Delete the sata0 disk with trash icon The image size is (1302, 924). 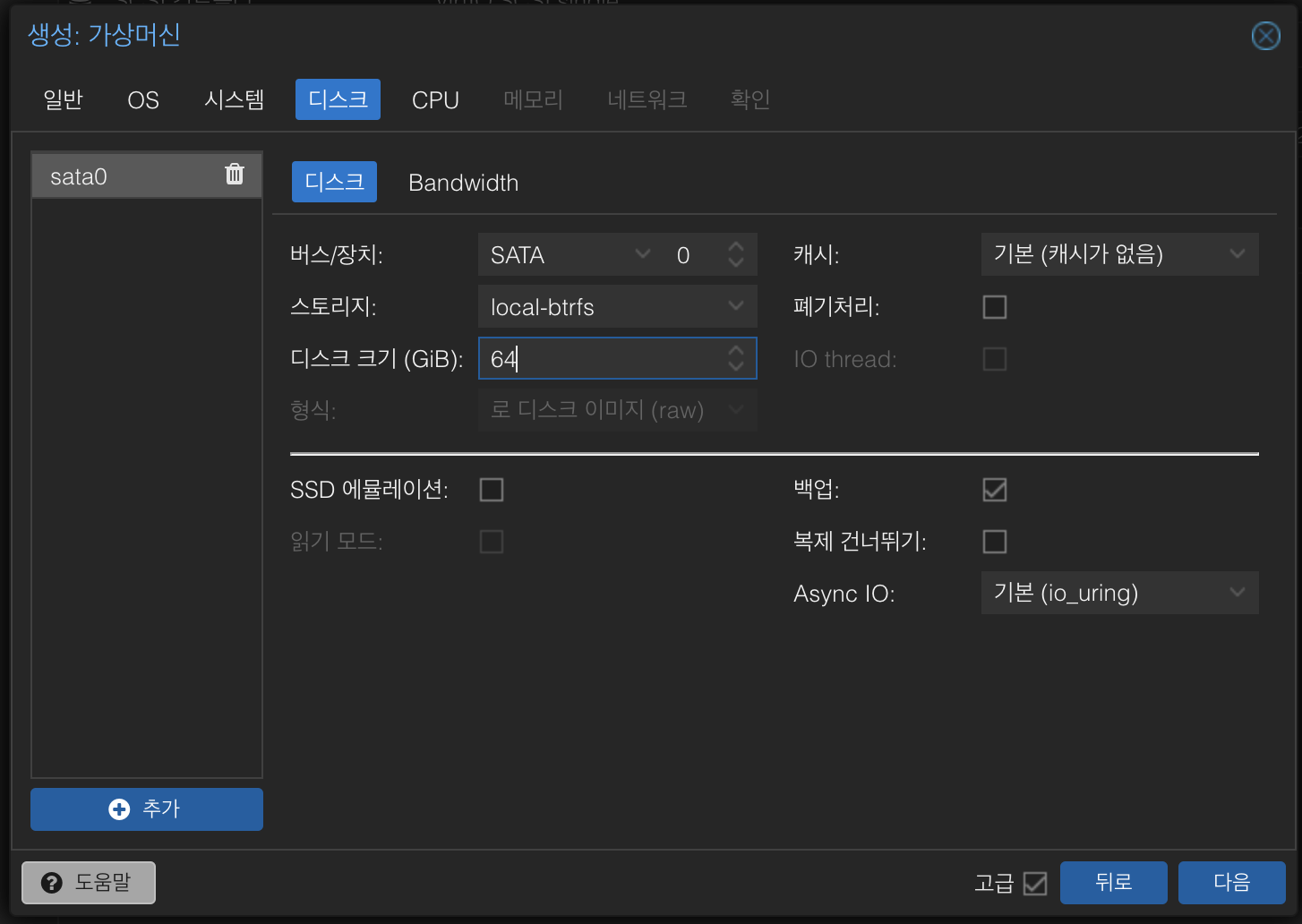coord(235,175)
